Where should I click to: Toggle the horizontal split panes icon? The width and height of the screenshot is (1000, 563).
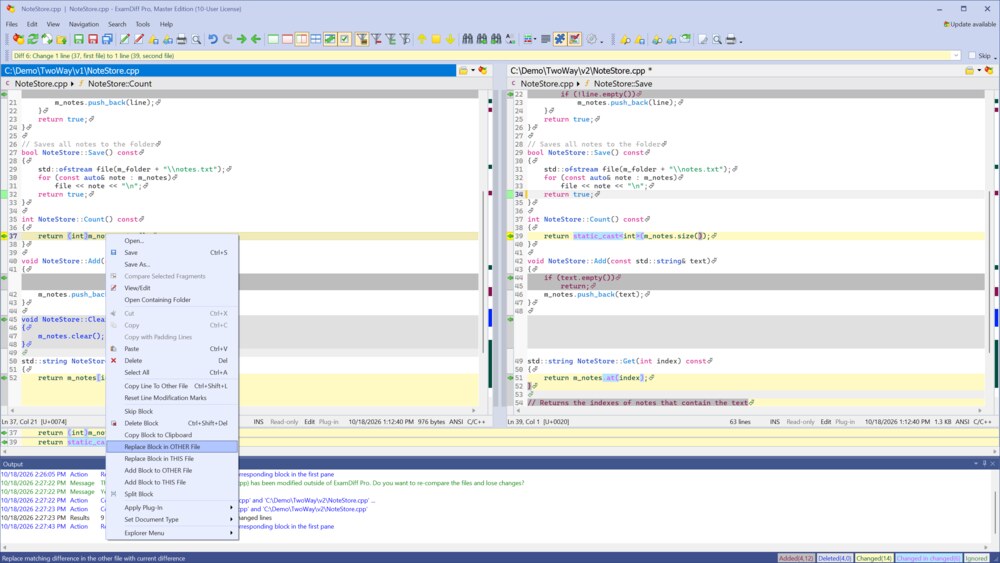pyautogui.click(x=316, y=40)
